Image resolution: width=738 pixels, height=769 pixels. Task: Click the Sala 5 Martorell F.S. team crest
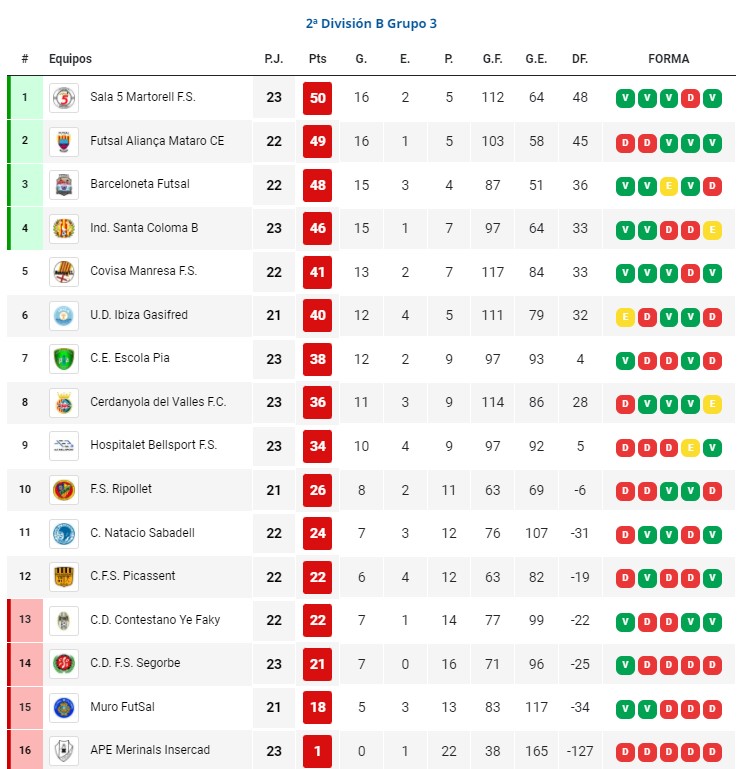(x=64, y=98)
